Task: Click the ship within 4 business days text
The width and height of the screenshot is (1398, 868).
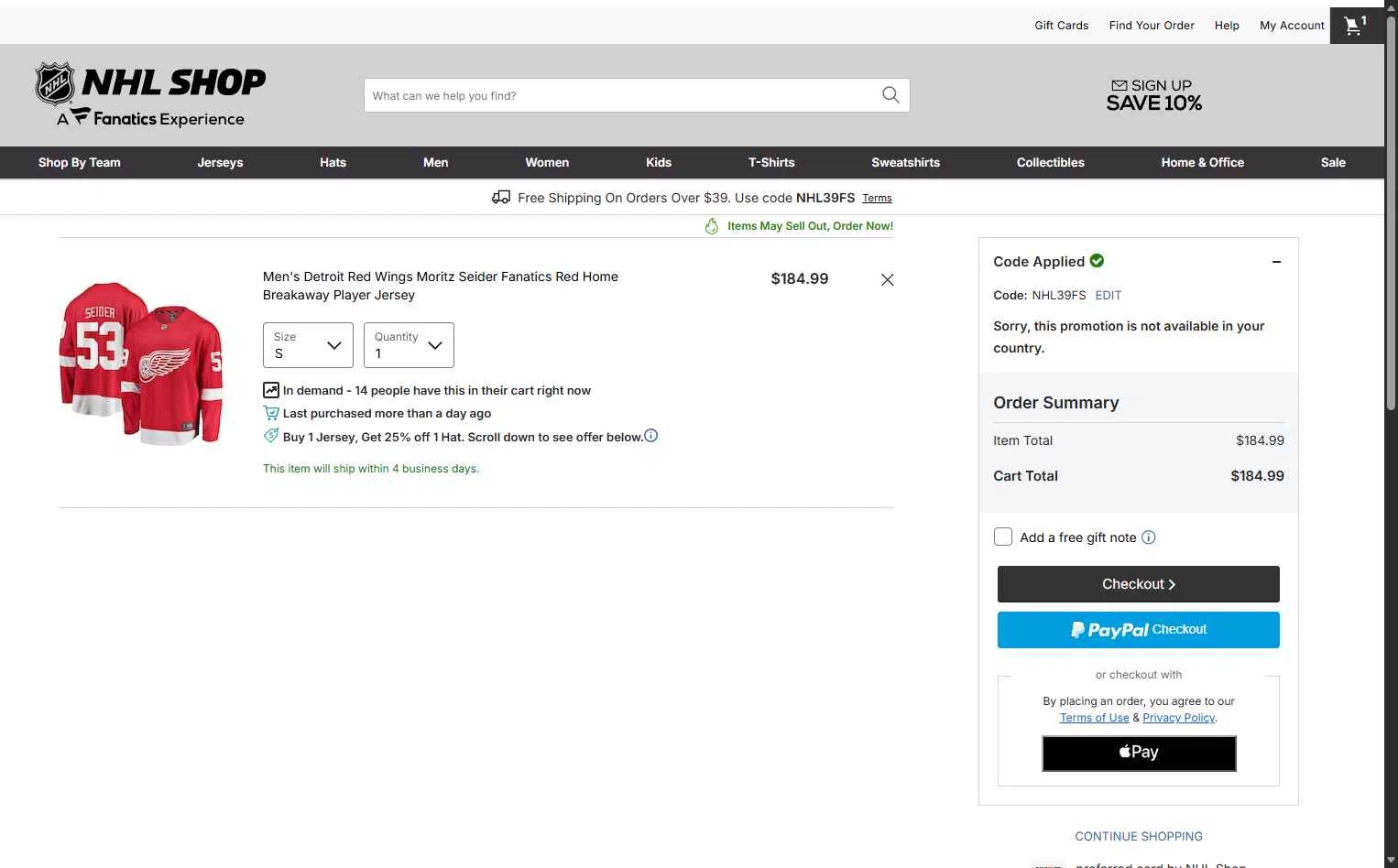Action: point(371,469)
